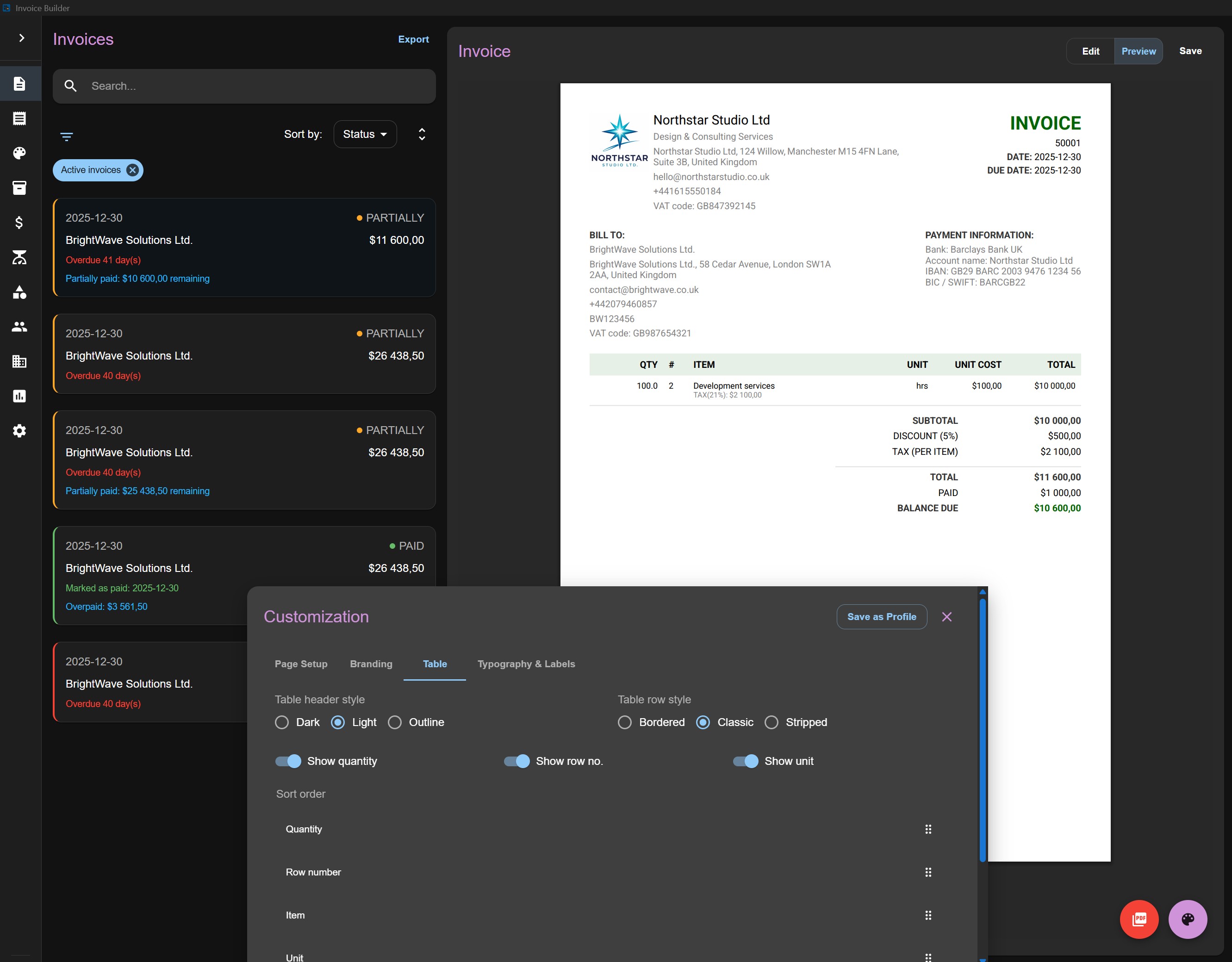Close the Customization panel with the X

click(947, 617)
